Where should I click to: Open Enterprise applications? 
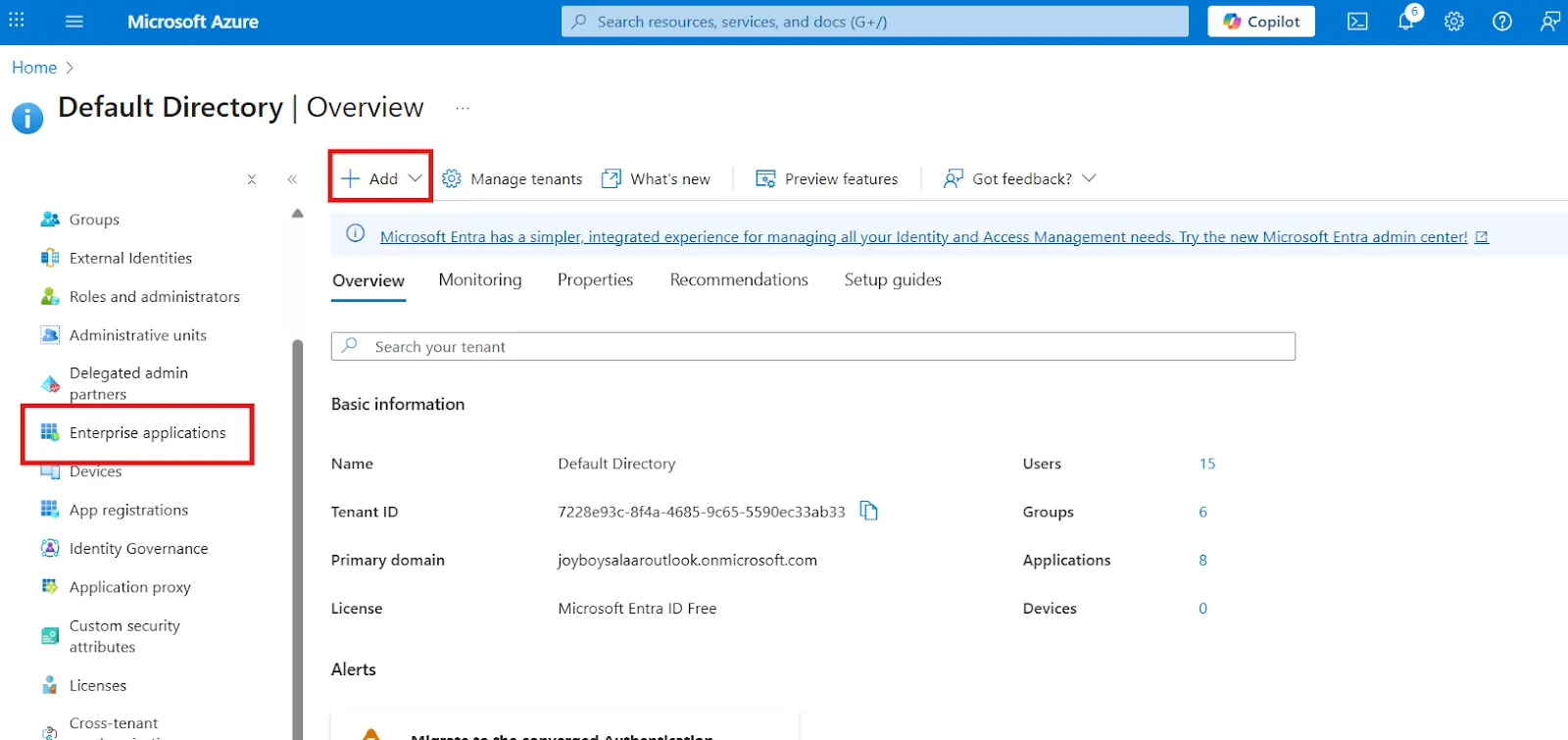click(x=147, y=433)
